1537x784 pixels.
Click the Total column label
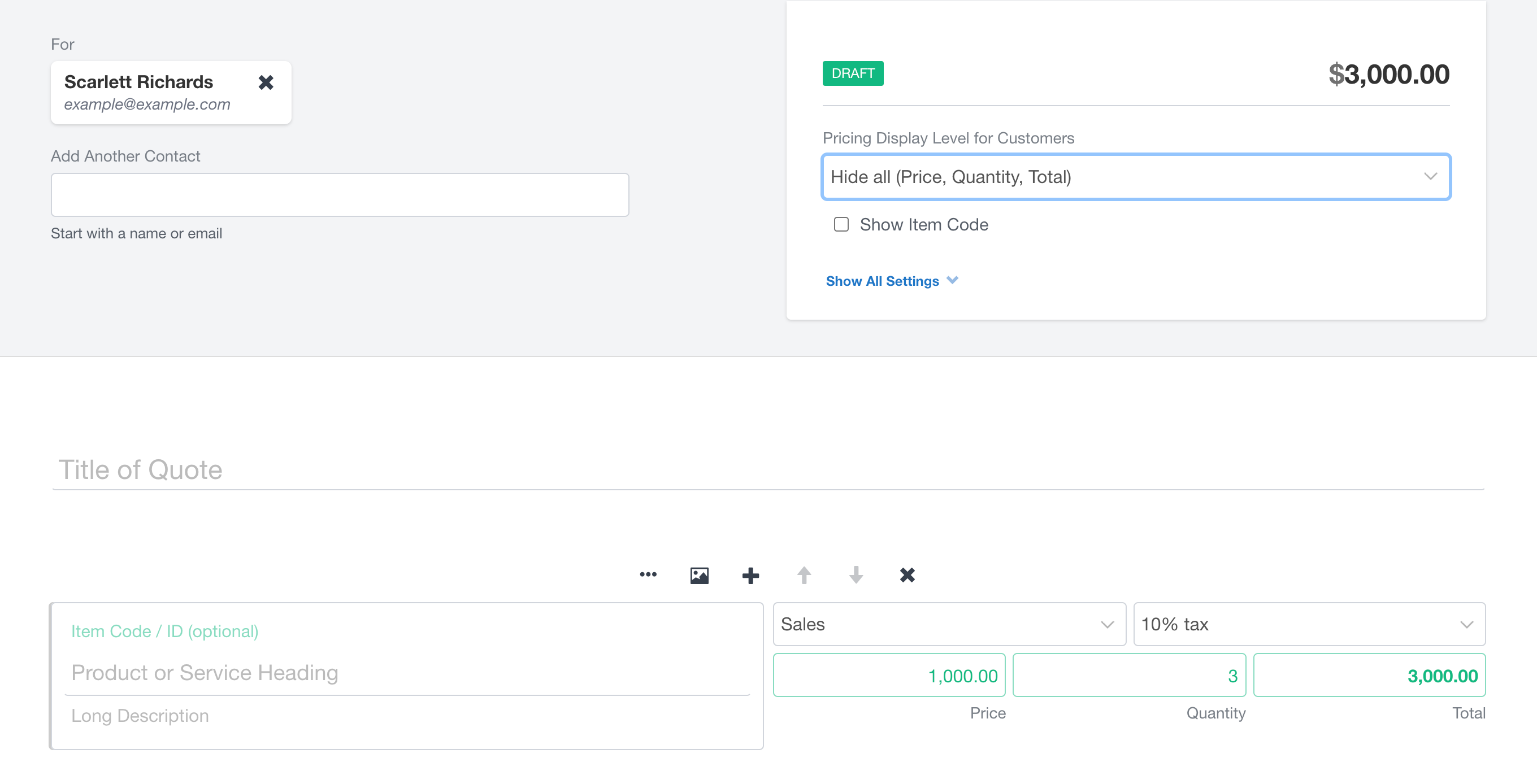click(x=1469, y=713)
